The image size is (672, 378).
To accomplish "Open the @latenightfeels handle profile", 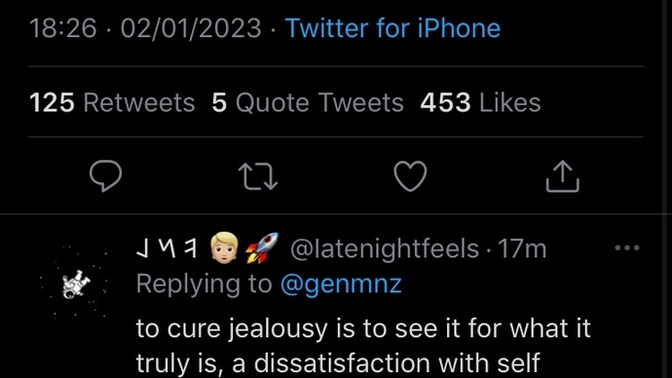I will [384, 249].
